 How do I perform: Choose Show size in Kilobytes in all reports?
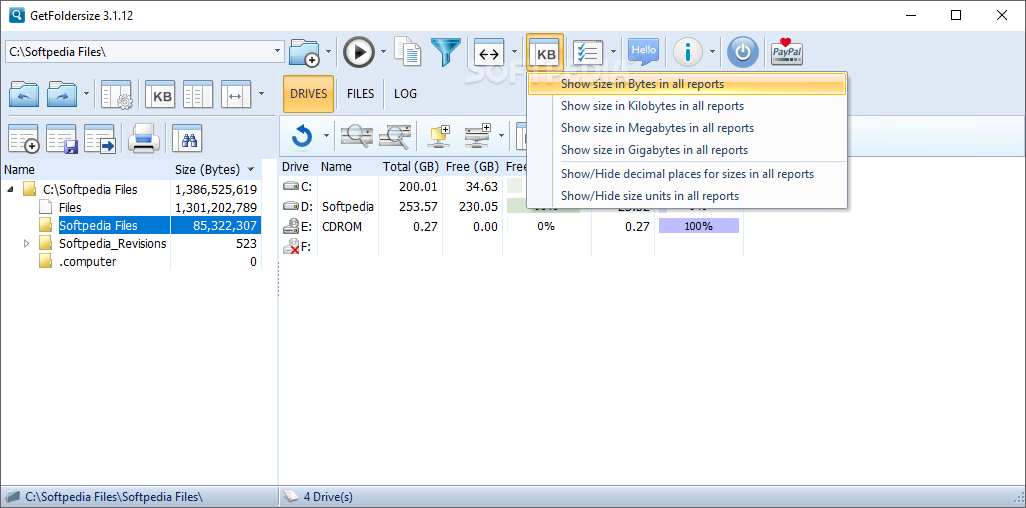coord(686,106)
